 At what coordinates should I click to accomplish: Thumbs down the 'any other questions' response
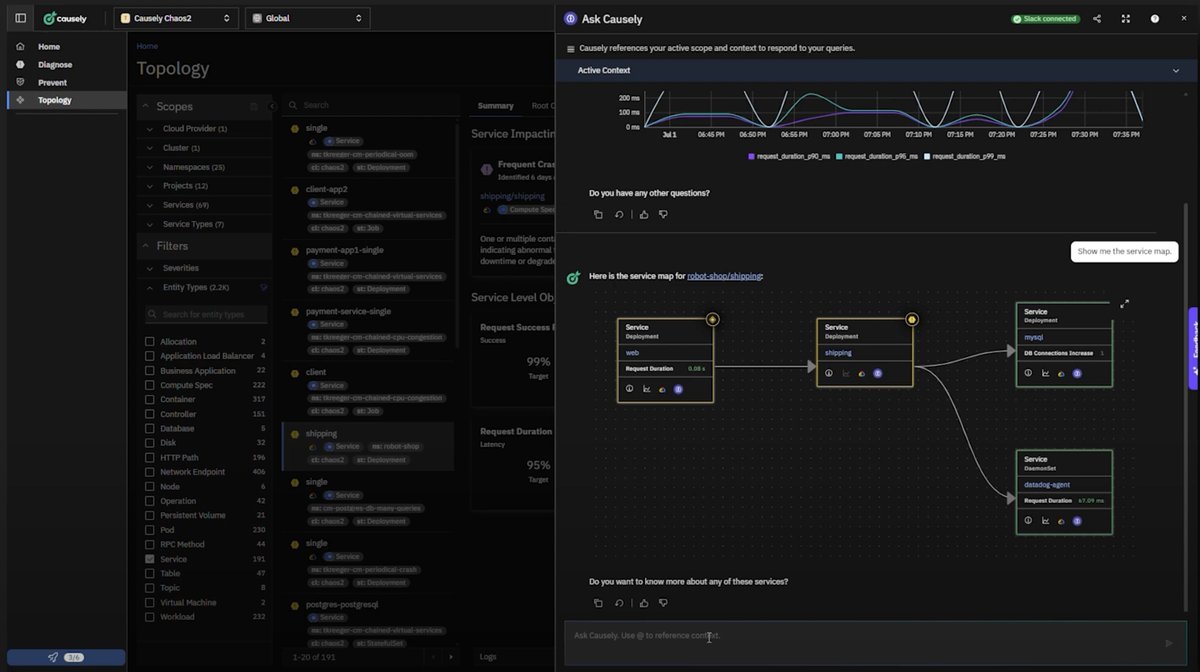[663, 214]
